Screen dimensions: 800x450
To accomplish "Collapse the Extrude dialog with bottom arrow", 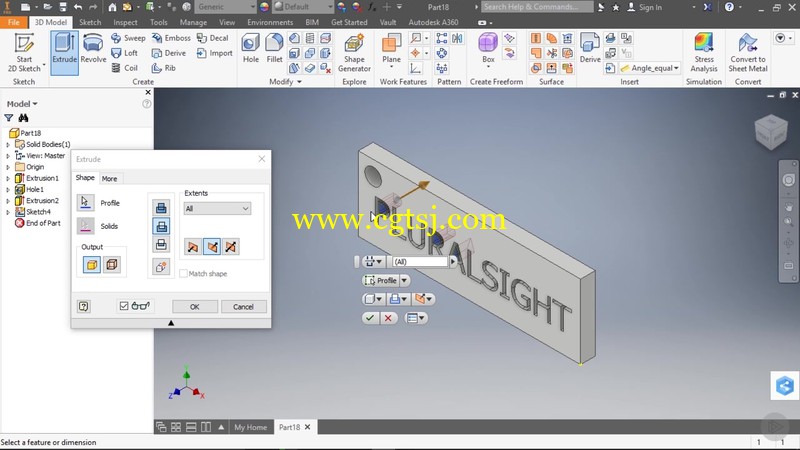I will pos(171,322).
